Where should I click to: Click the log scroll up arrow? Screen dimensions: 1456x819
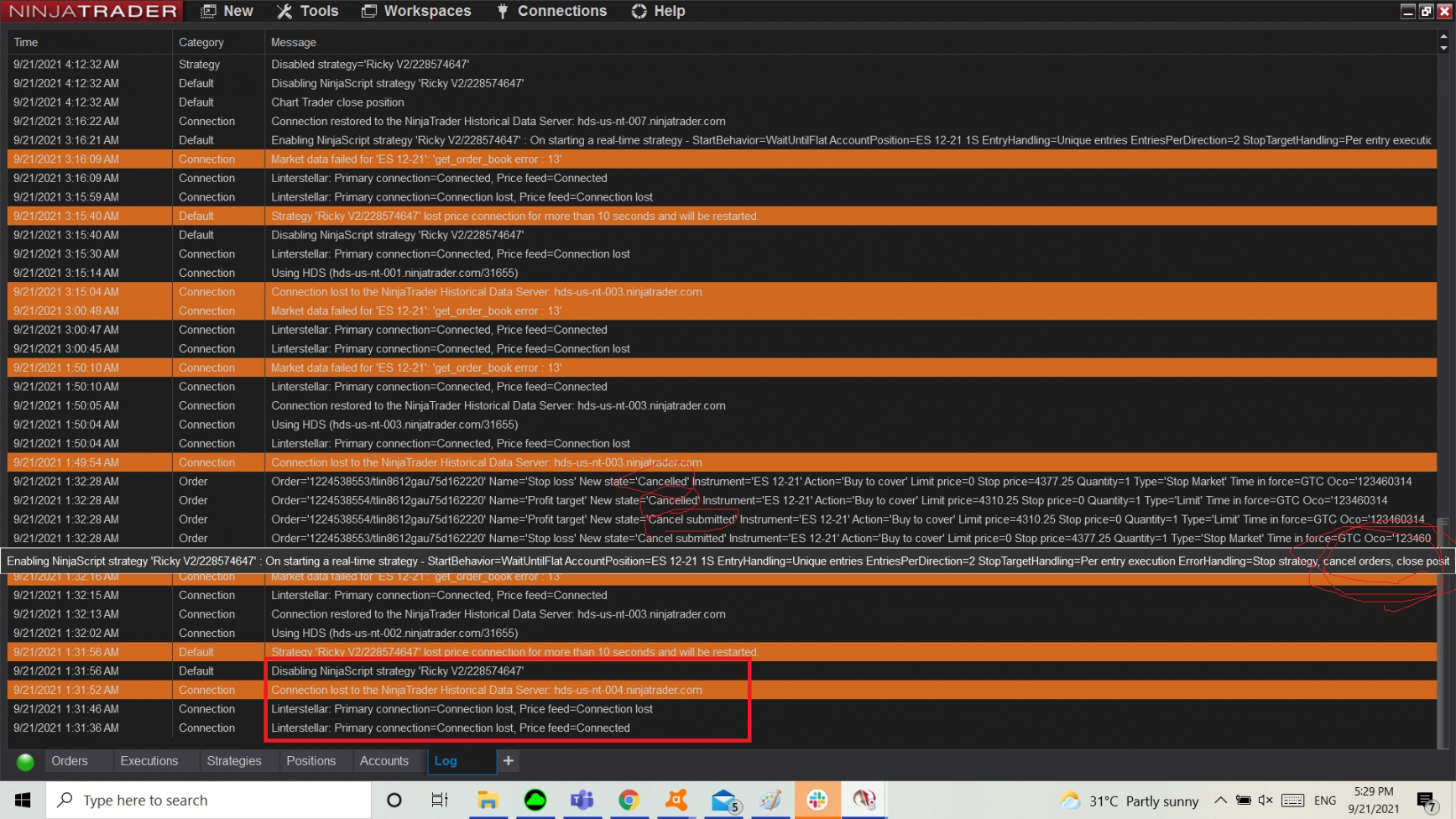[x=1443, y=36]
